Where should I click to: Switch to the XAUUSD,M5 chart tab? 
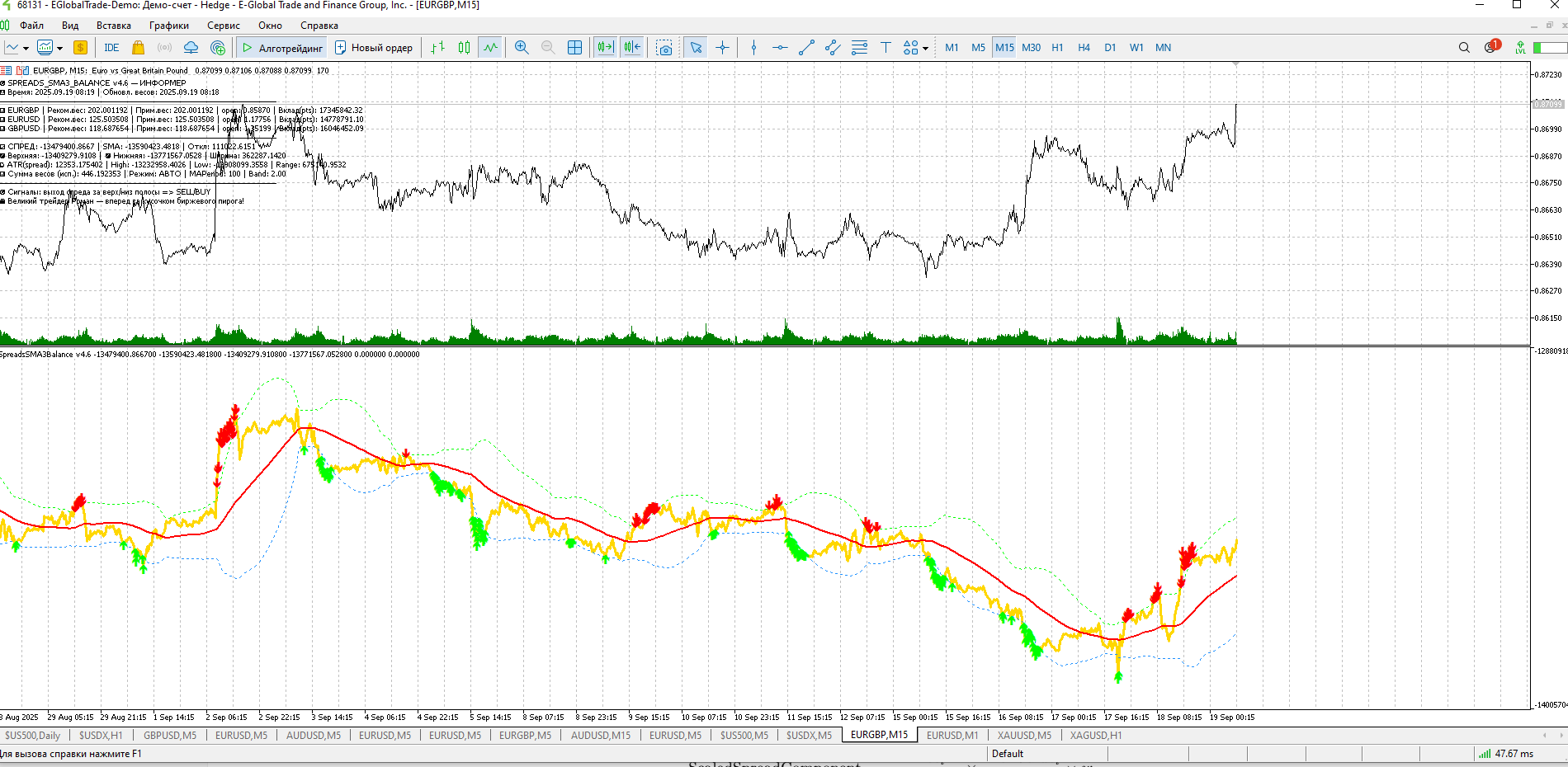1024,736
